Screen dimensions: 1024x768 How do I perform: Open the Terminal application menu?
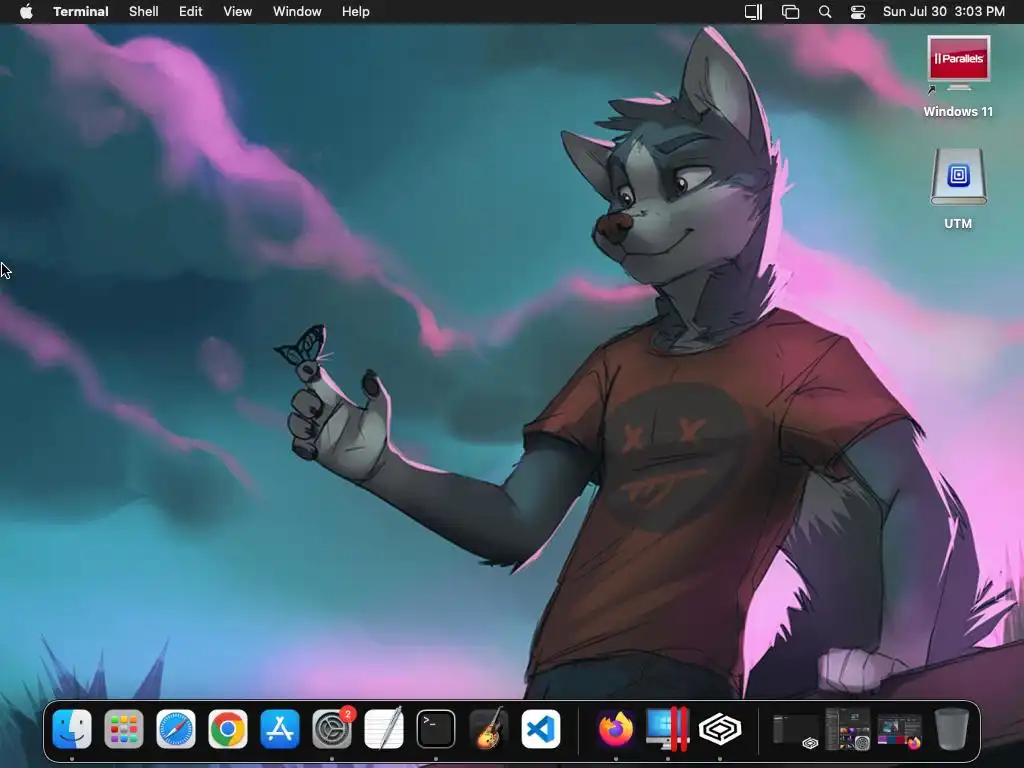pos(81,12)
